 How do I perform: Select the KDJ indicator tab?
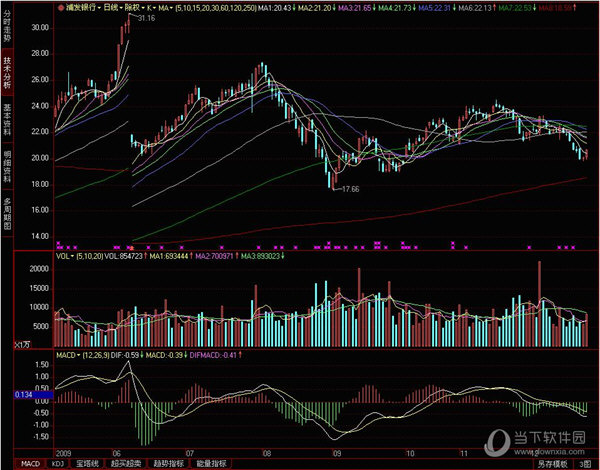pyautogui.click(x=57, y=464)
